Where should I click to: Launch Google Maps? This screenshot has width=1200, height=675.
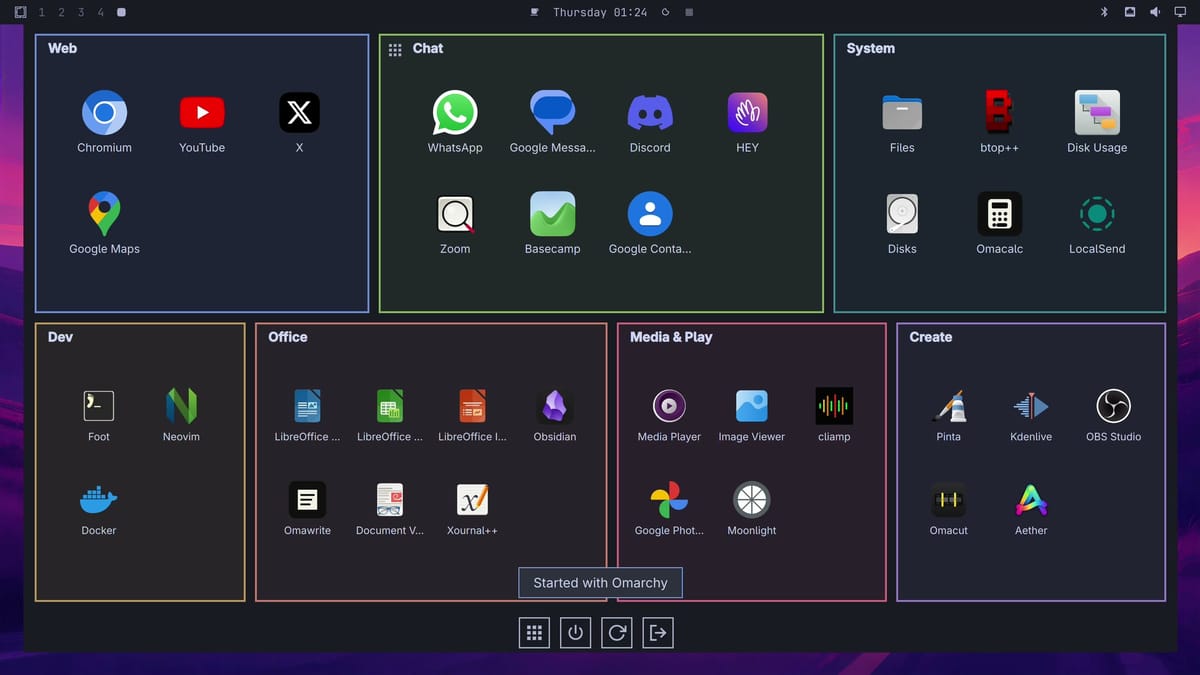point(104,214)
